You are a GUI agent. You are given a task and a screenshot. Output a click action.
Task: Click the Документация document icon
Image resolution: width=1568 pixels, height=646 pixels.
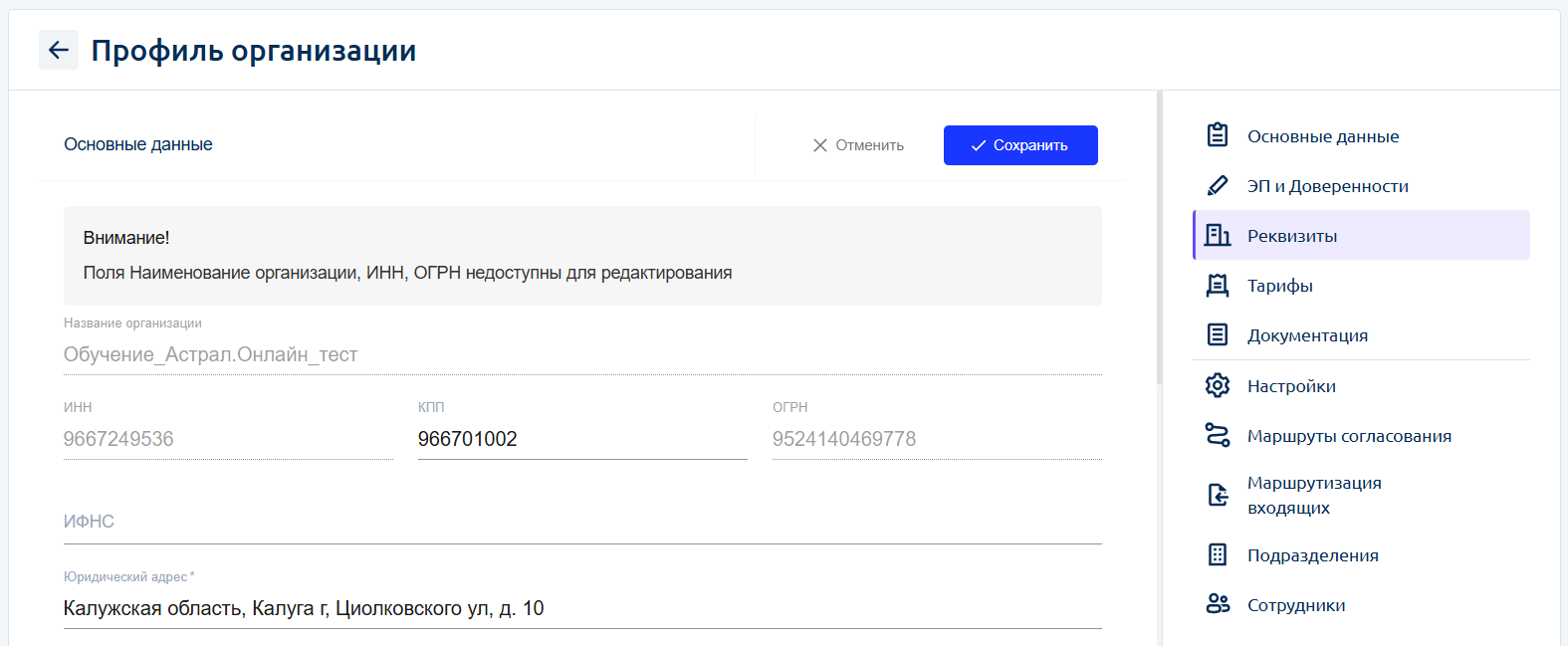(x=1218, y=334)
